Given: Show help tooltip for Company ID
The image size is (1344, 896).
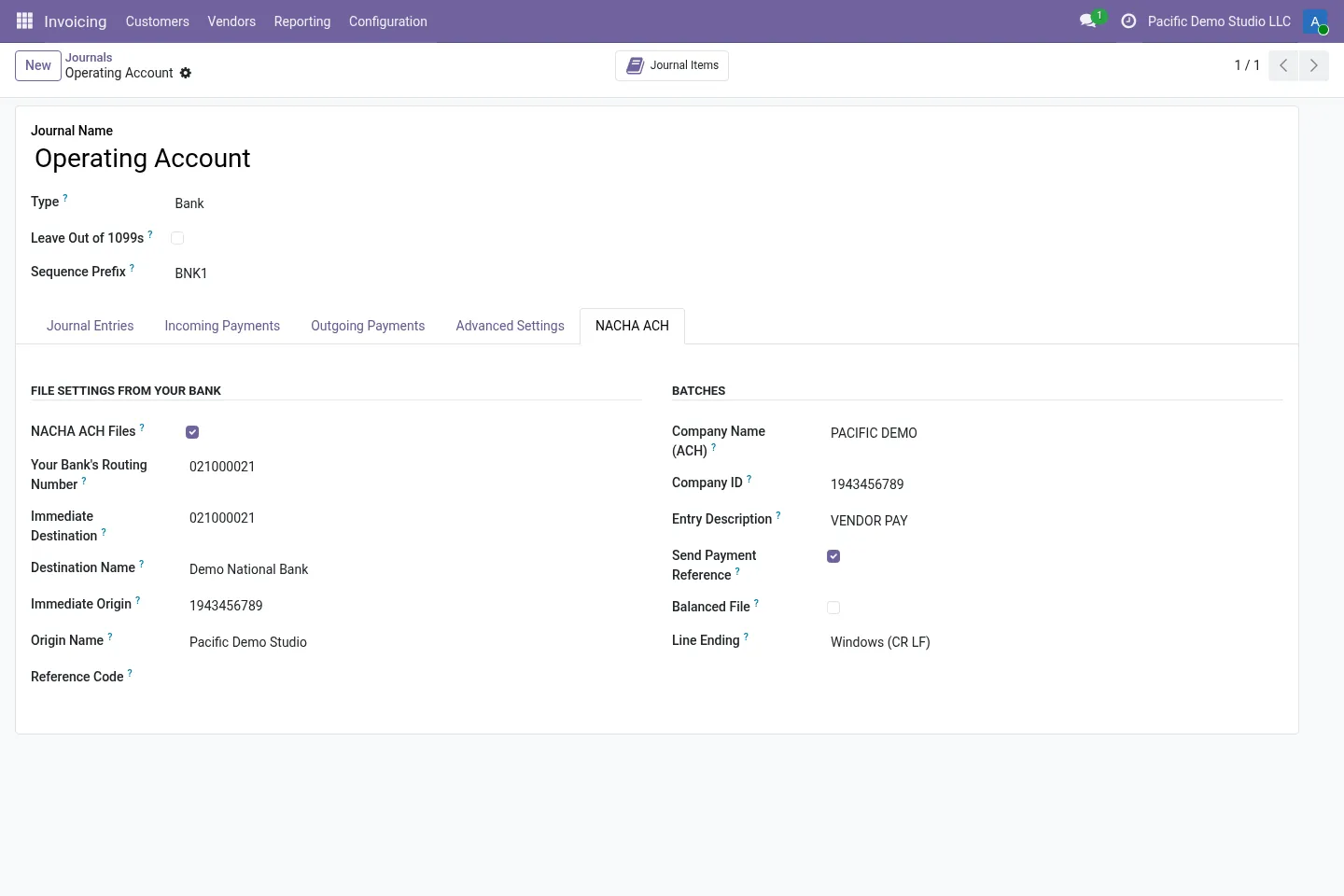Looking at the screenshot, I should pos(749,479).
